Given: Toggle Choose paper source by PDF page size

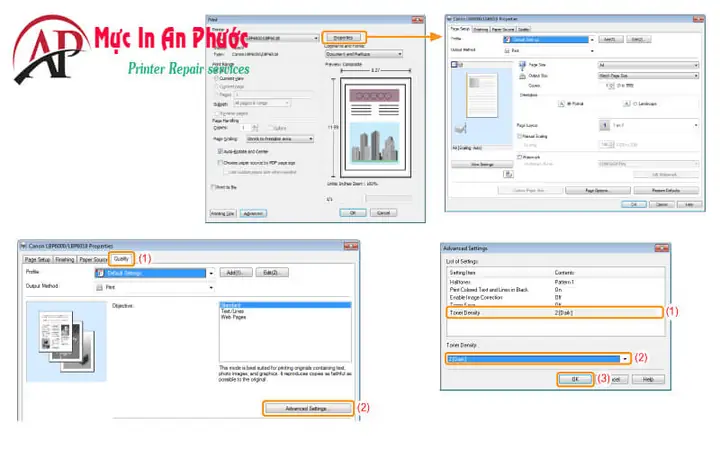Looking at the screenshot, I should click(x=220, y=163).
